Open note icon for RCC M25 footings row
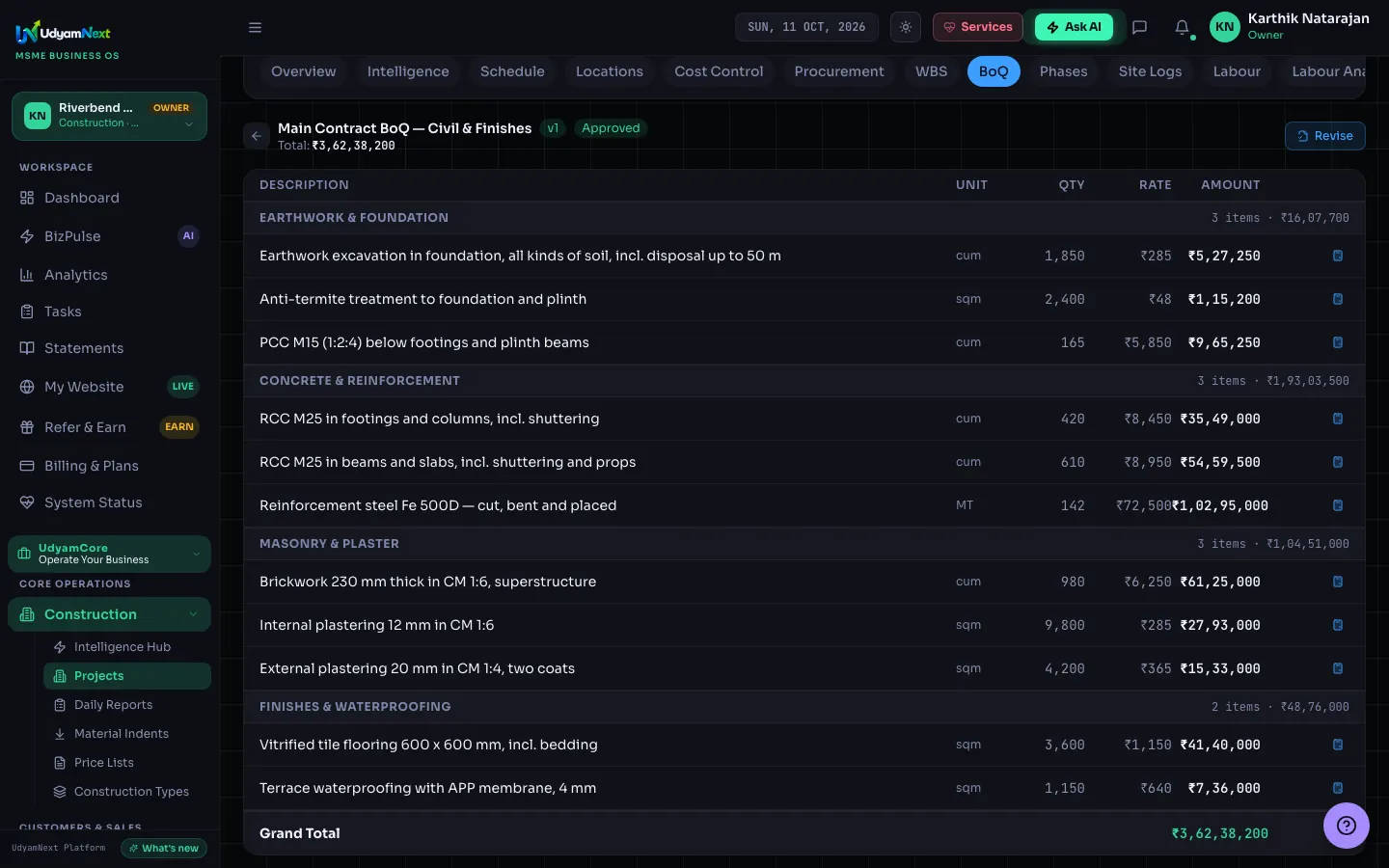 pyautogui.click(x=1338, y=419)
